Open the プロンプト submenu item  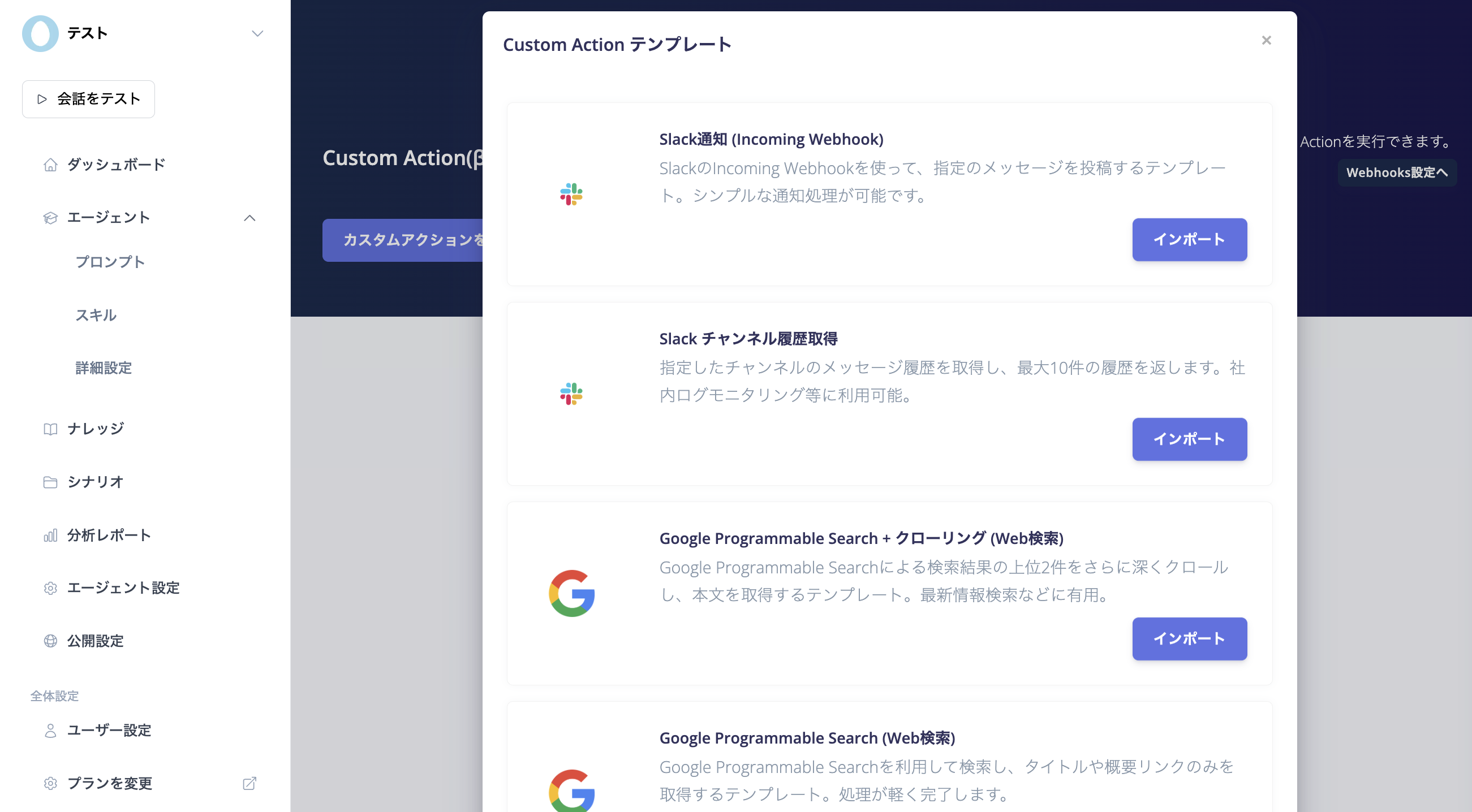[110, 262]
